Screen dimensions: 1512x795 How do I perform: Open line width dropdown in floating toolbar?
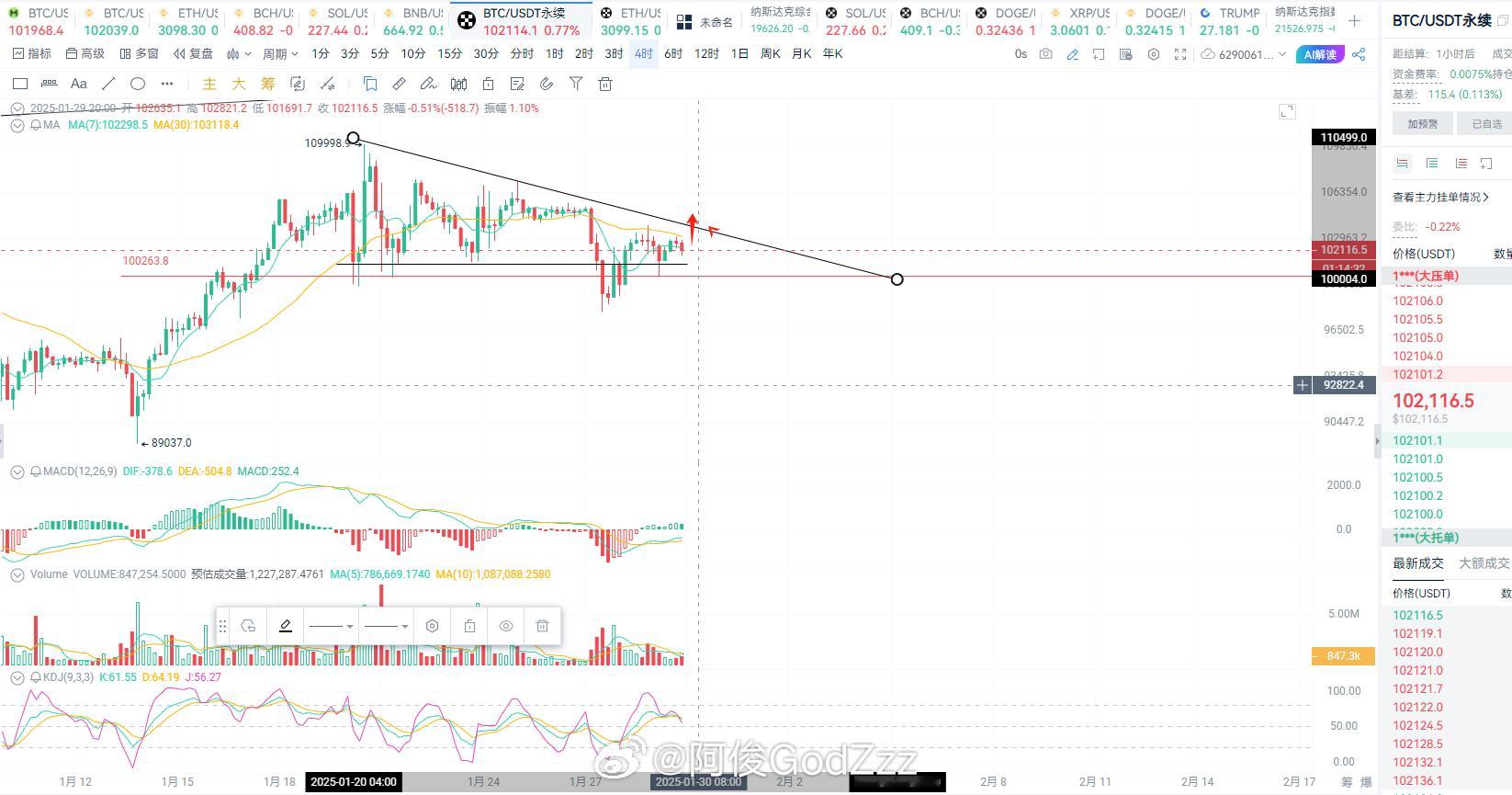tap(386, 626)
